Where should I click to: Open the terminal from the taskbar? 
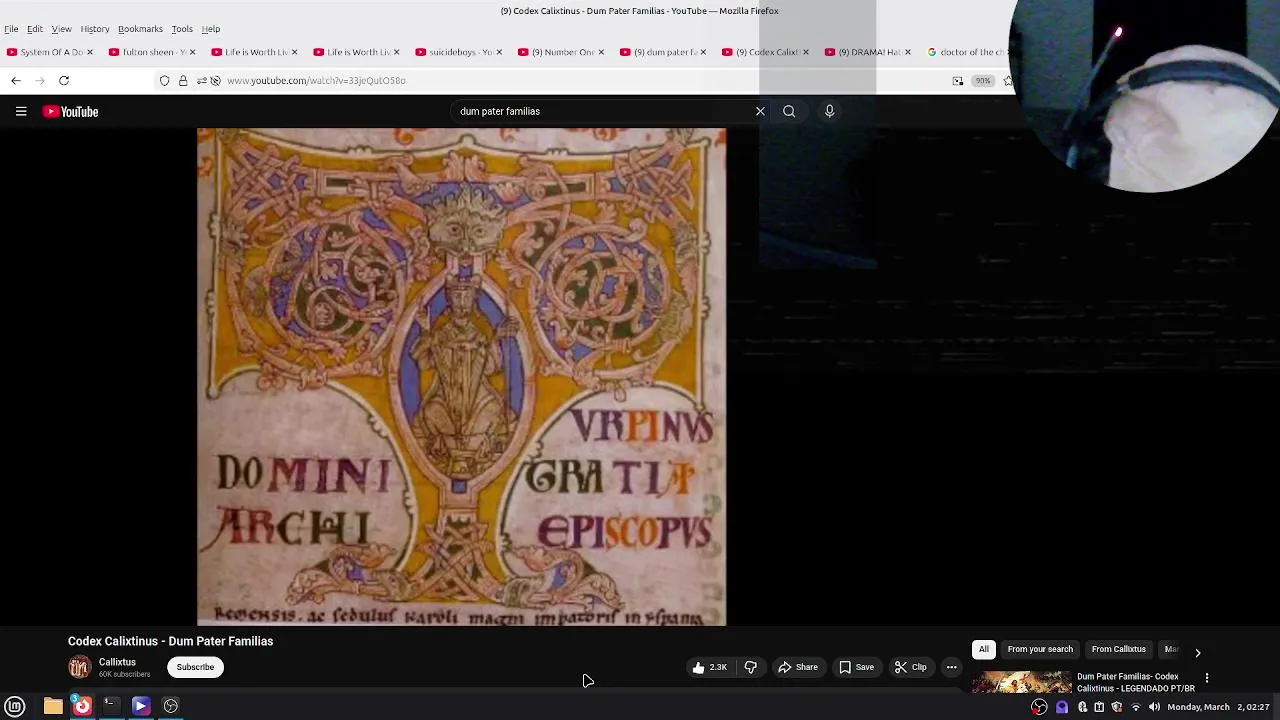(111, 706)
